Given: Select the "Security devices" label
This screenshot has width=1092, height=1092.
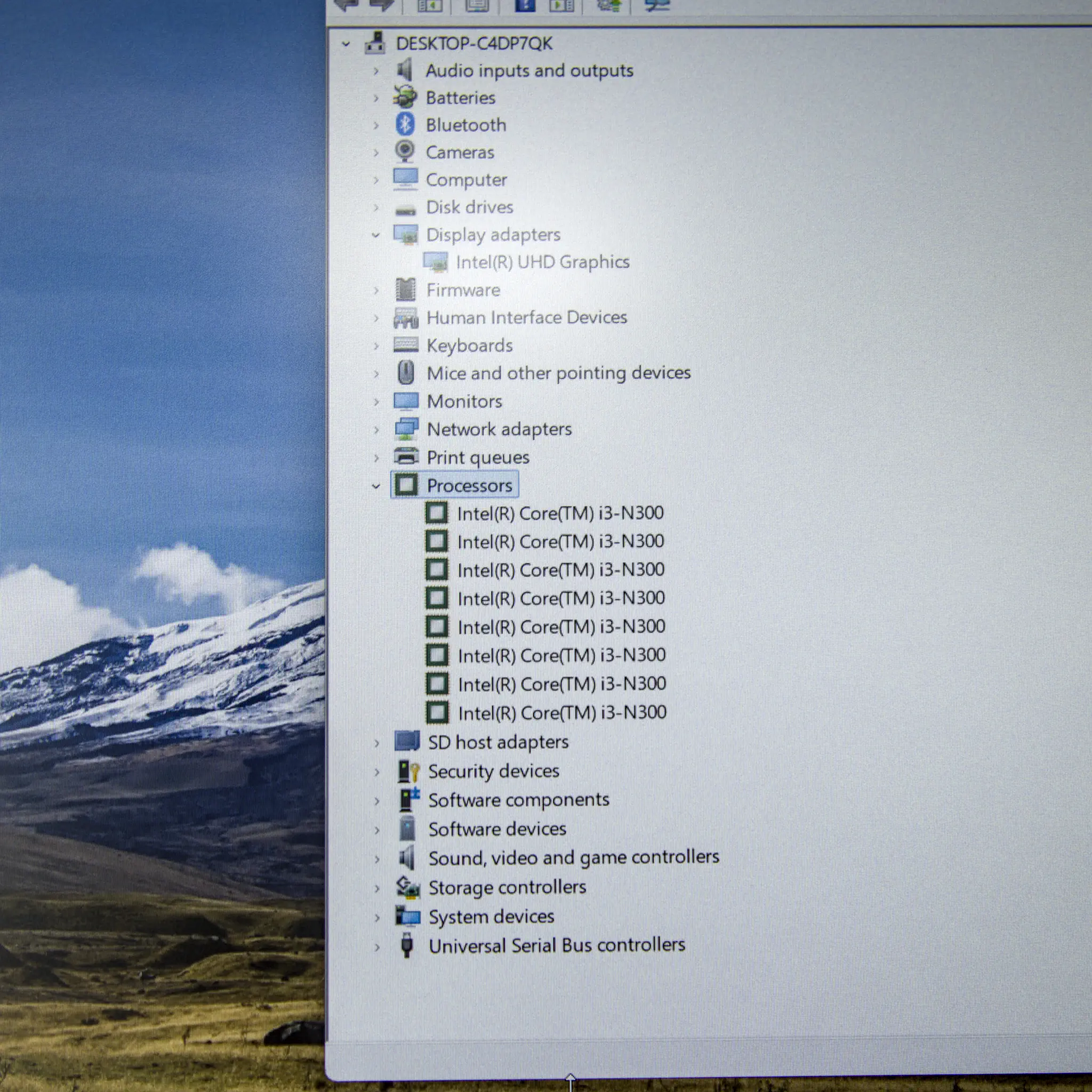Looking at the screenshot, I should (x=494, y=771).
